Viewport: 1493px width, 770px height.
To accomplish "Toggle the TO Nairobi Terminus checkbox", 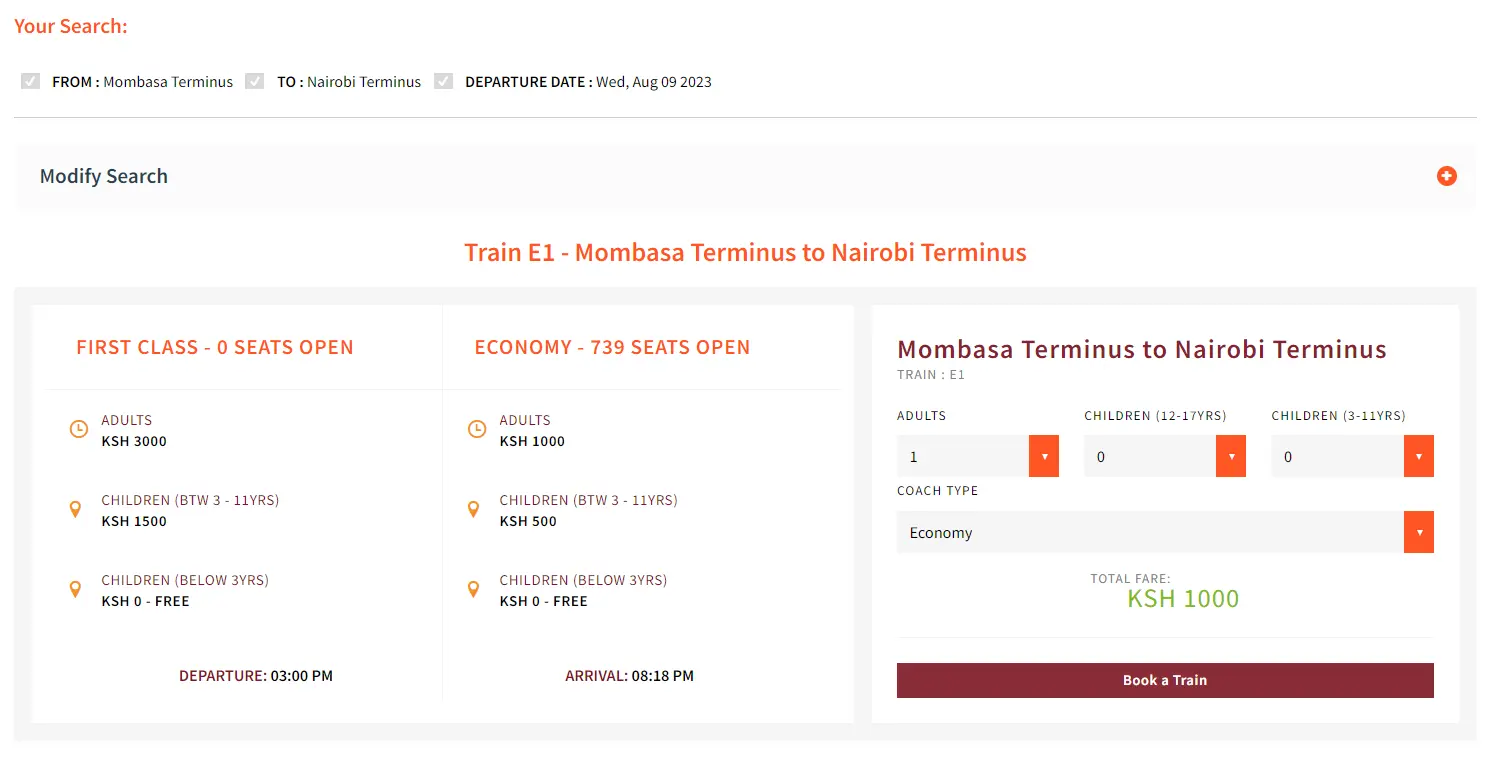I will pos(255,81).
